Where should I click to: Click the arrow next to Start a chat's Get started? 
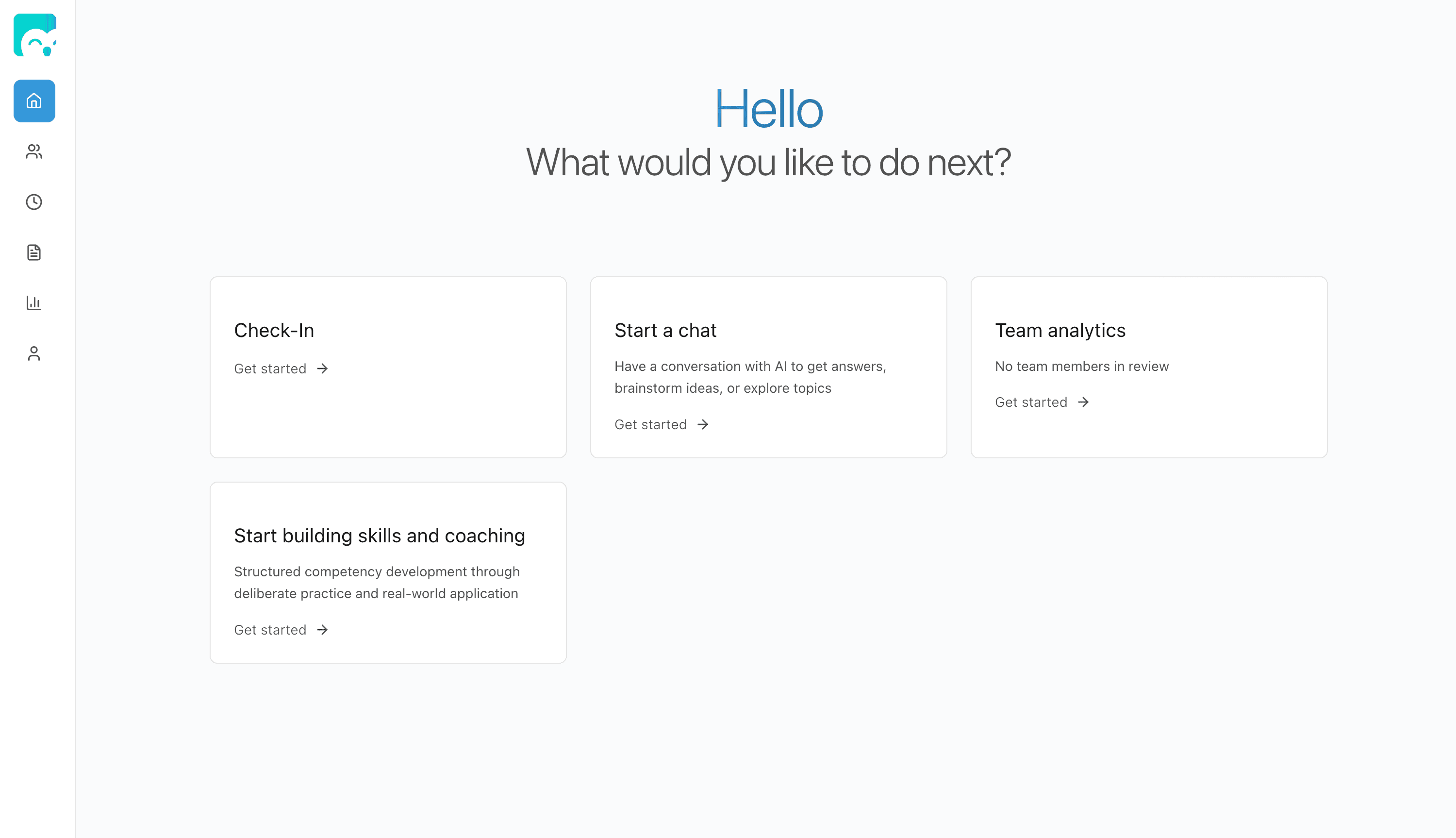[x=704, y=424]
